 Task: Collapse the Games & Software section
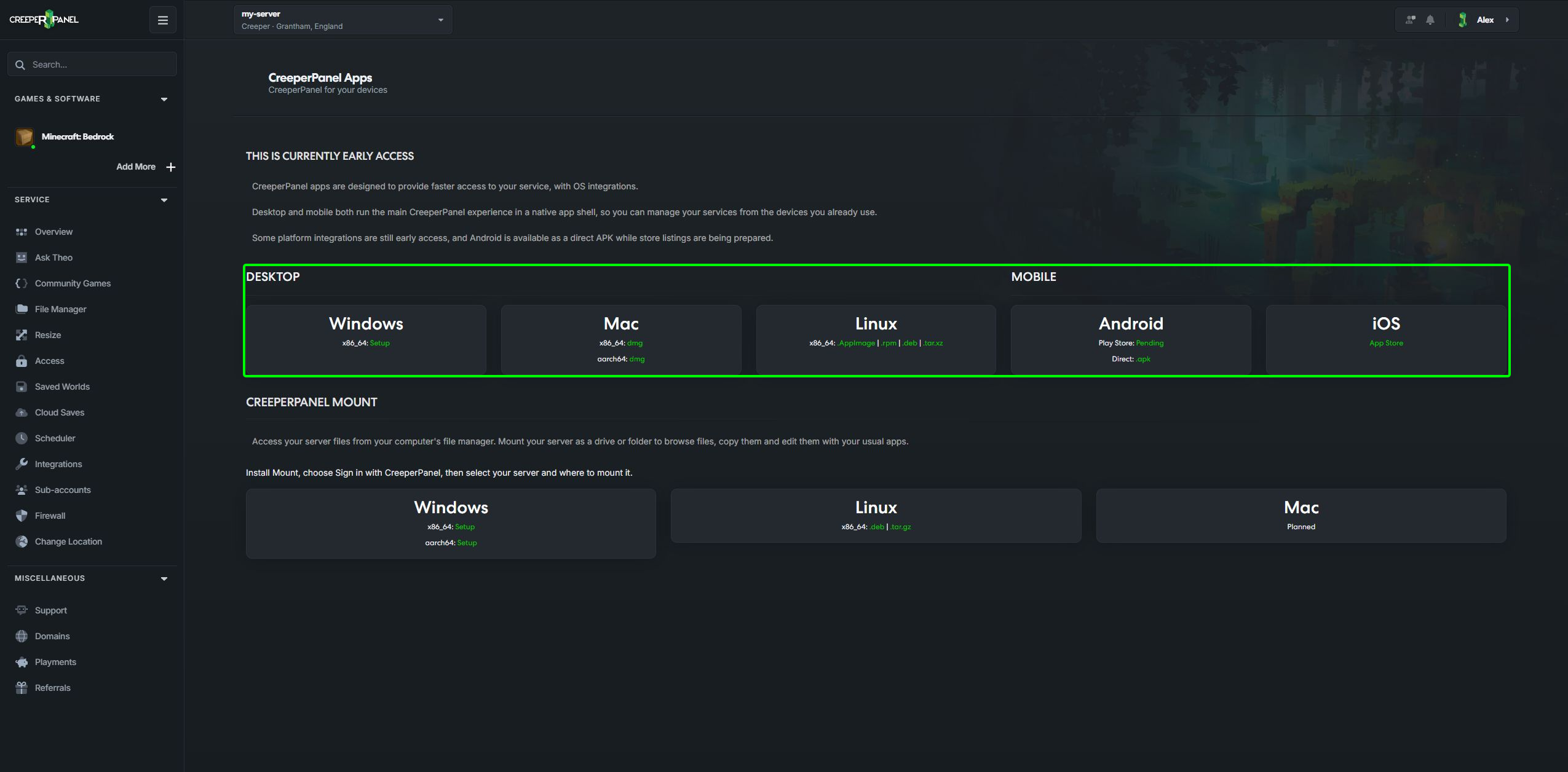tap(164, 99)
